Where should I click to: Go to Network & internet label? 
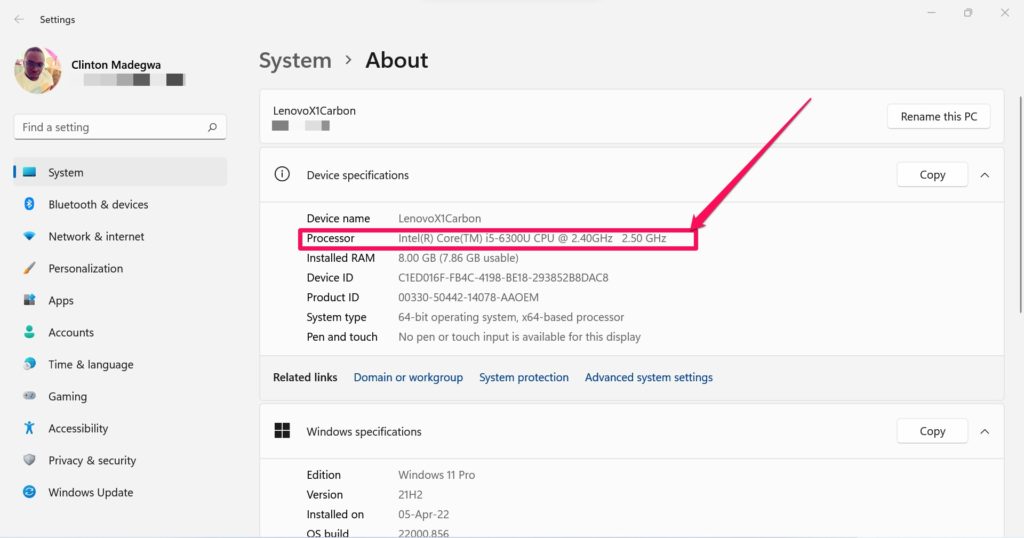(x=96, y=236)
